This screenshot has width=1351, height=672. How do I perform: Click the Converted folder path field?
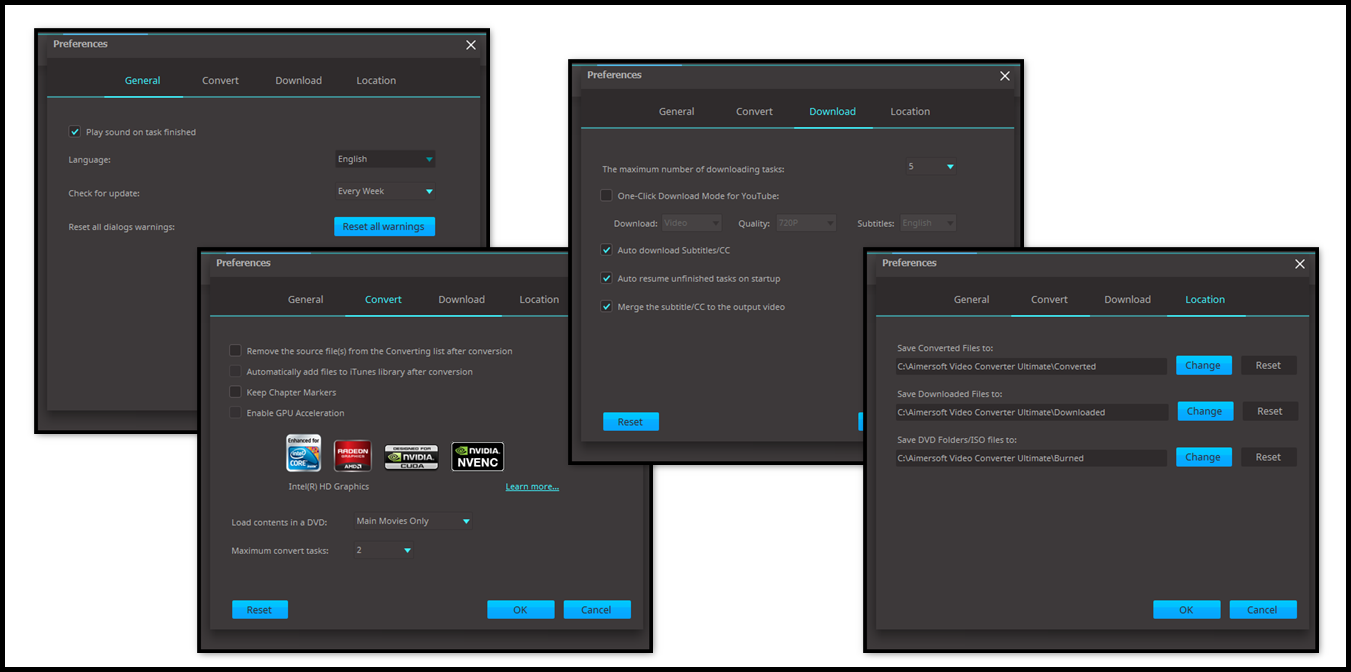coord(1031,367)
